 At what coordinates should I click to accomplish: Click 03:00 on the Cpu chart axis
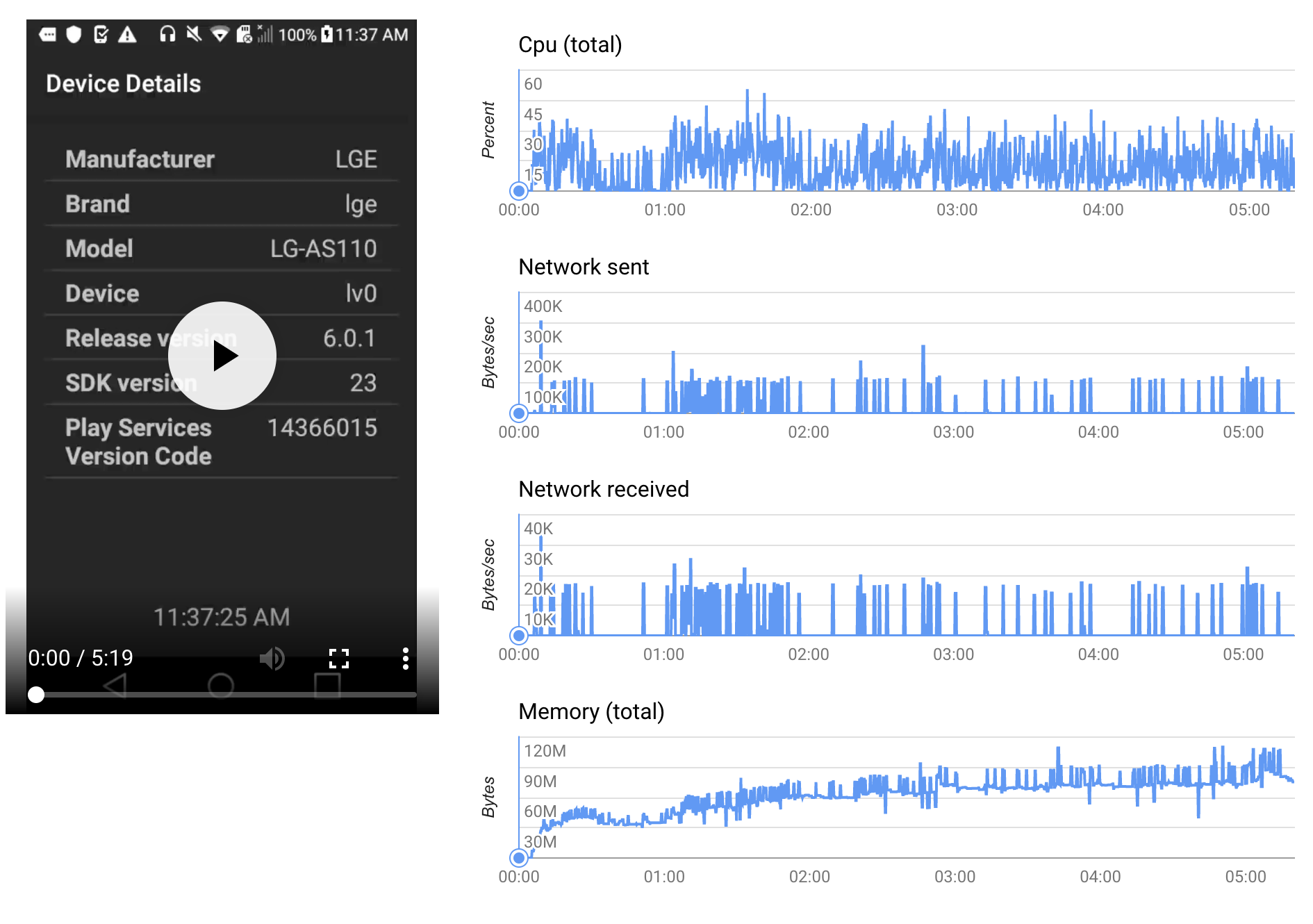tap(957, 210)
